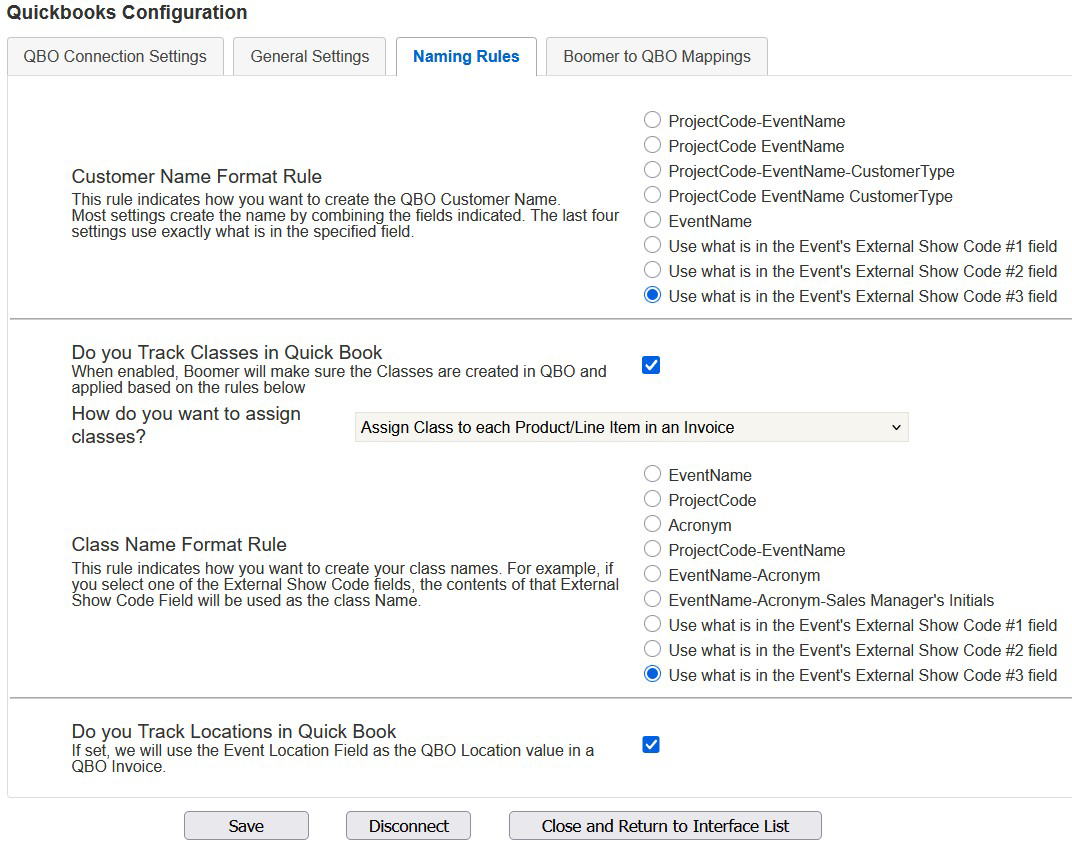Select ProjectCode class name radio
This screenshot has height=852, width=1072.
652,499
